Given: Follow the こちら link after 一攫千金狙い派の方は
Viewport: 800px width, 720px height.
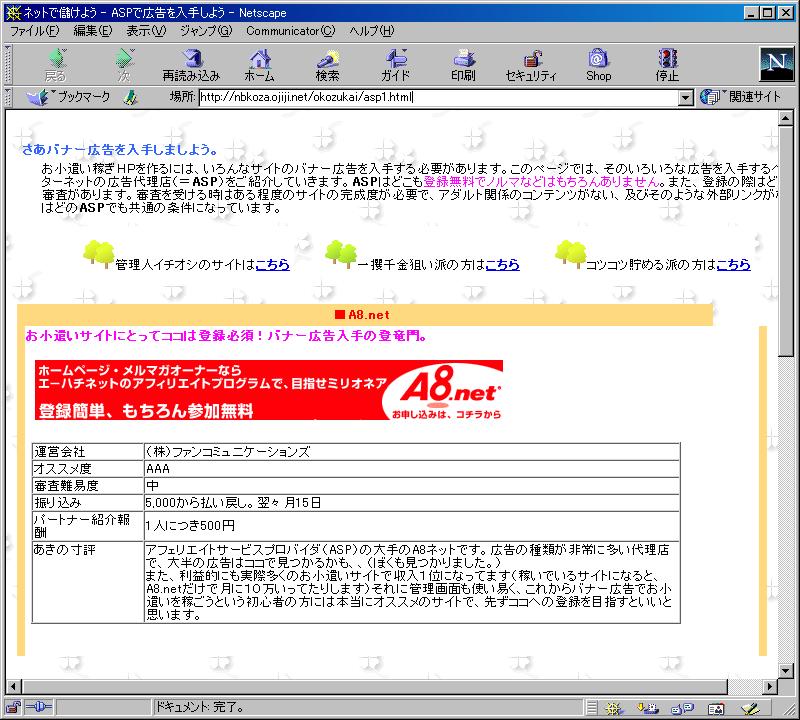Looking at the screenshot, I should (x=503, y=264).
